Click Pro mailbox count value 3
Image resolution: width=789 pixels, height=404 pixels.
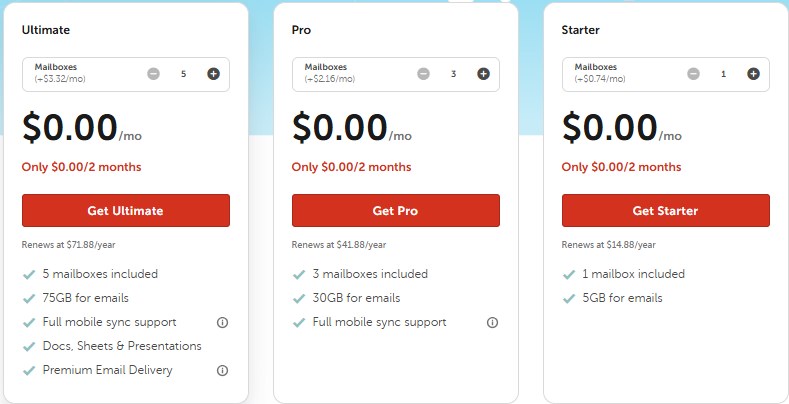click(453, 74)
